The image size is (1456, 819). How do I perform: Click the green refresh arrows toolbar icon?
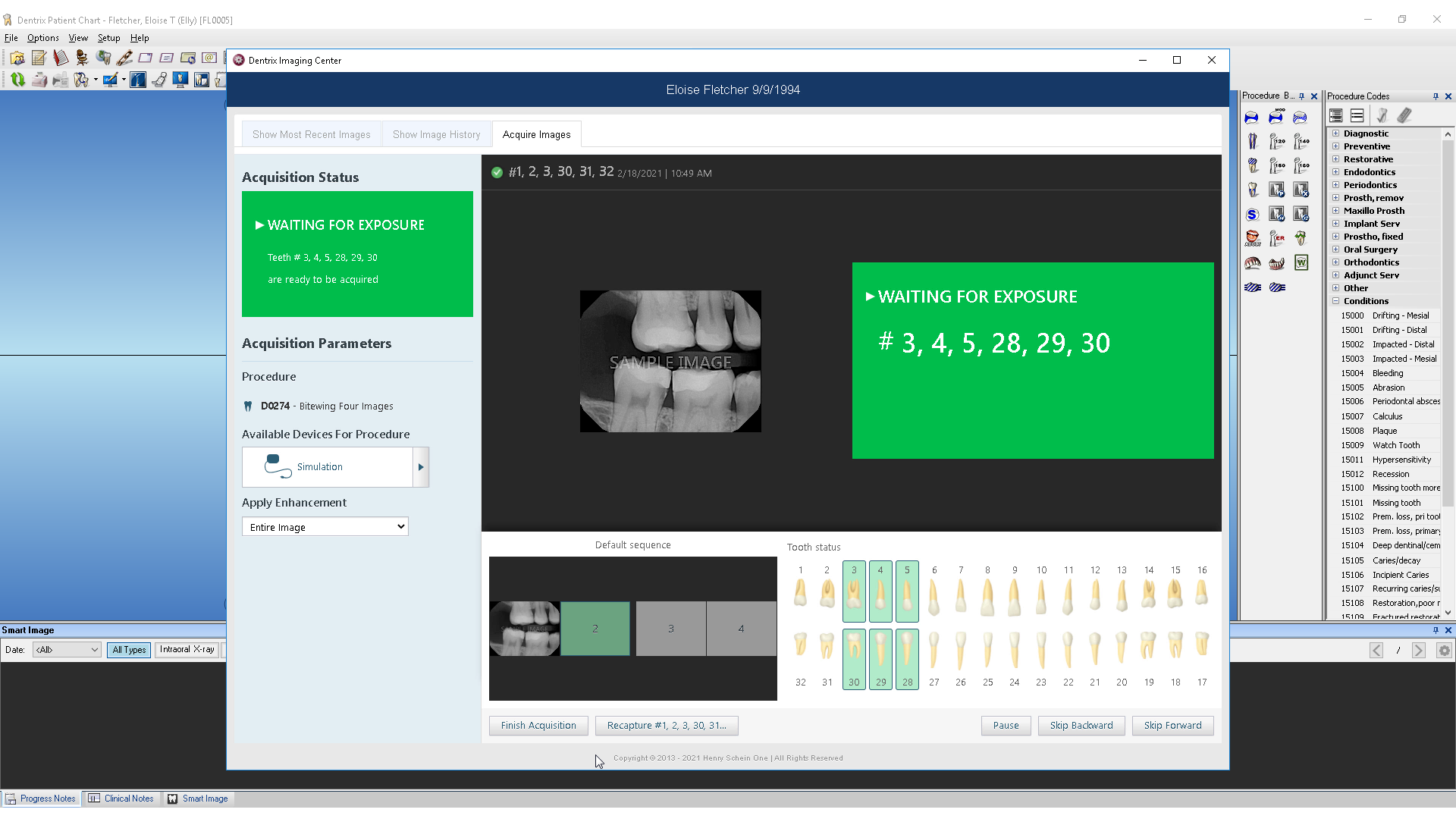(17, 80)
